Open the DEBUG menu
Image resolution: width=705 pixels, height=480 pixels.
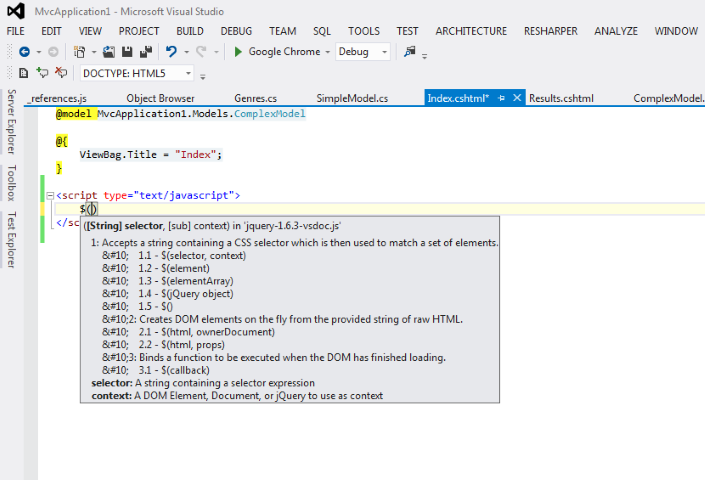[236, 31]
